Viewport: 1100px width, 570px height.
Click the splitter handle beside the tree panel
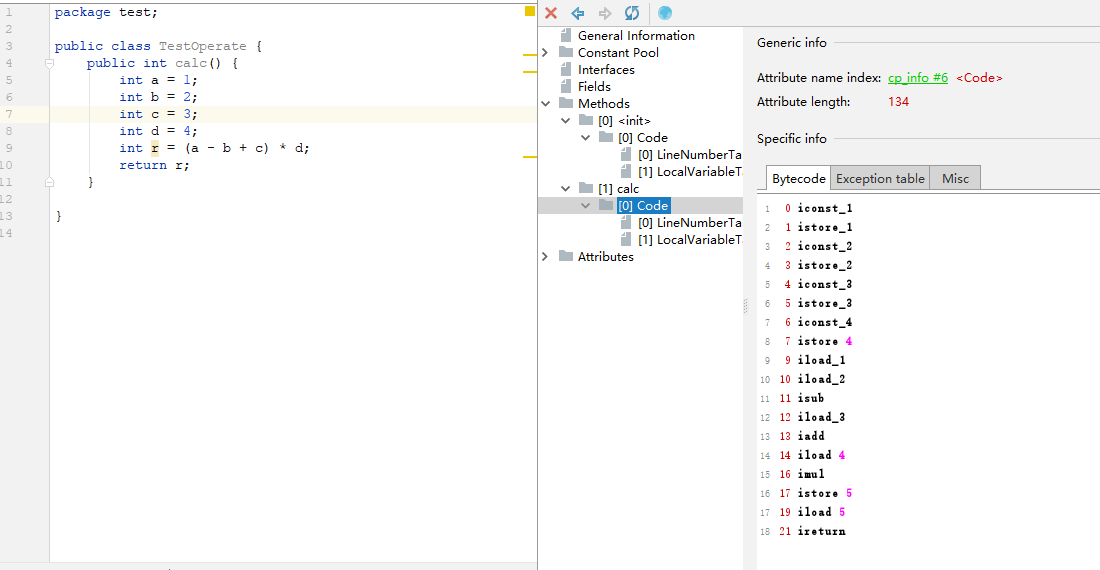coord(745,305)
